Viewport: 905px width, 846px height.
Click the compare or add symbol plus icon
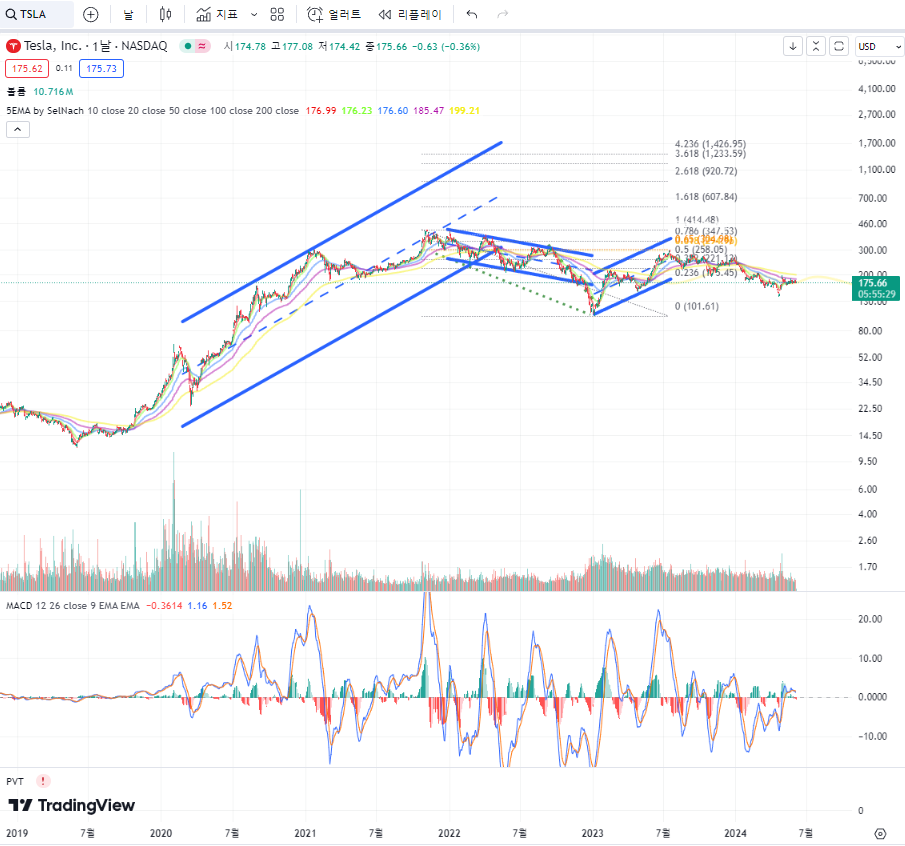tap(91, 14)
